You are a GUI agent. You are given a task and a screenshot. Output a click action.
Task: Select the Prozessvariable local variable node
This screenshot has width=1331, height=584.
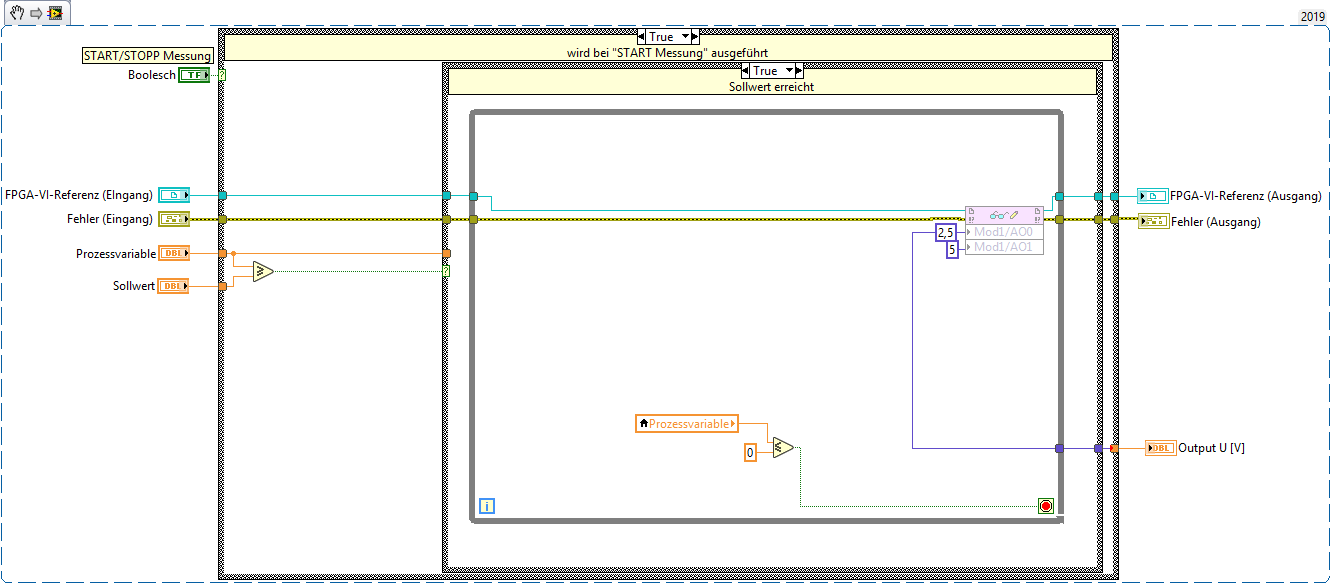click(687, 424)
